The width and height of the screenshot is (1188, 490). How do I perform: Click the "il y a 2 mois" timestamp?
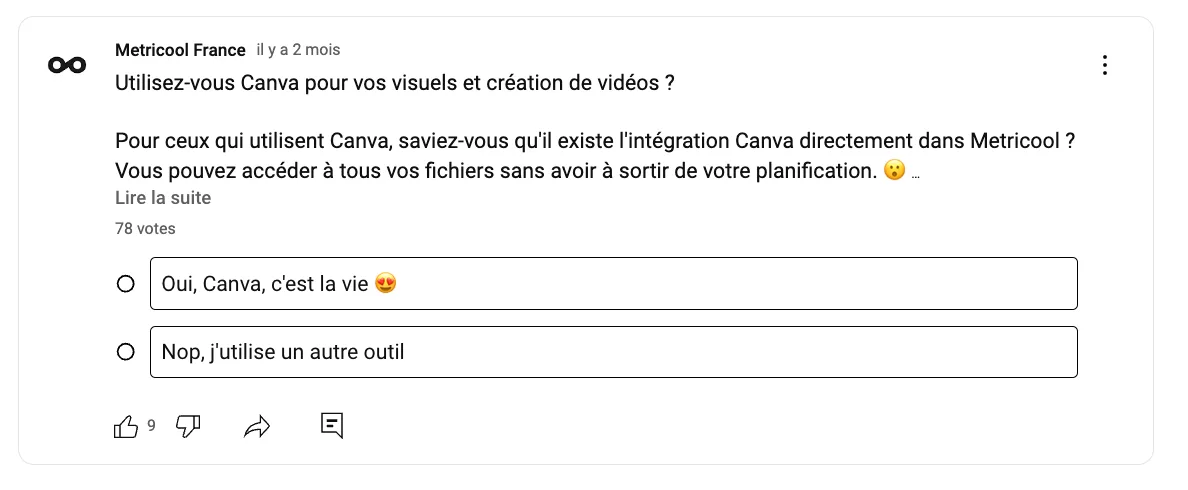click(297, 50)
